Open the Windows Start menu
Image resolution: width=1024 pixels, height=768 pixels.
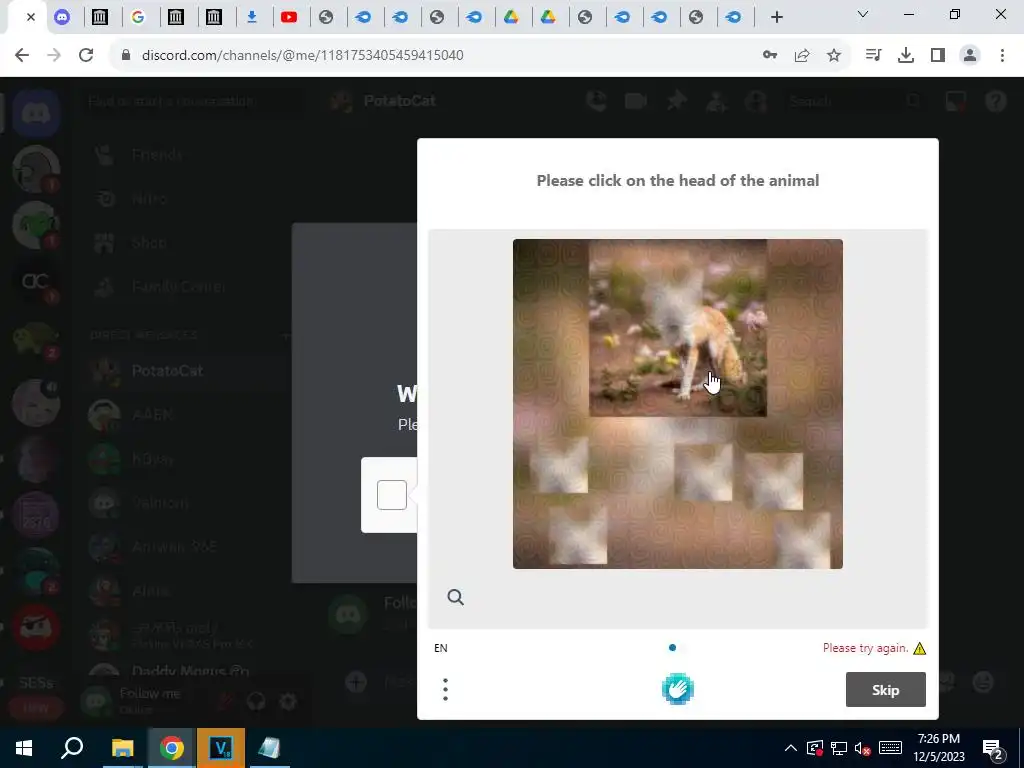[x=24, y=748]
